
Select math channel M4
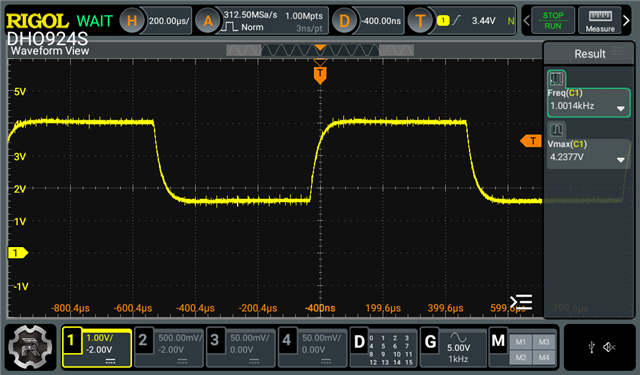(x=544, y=357)
